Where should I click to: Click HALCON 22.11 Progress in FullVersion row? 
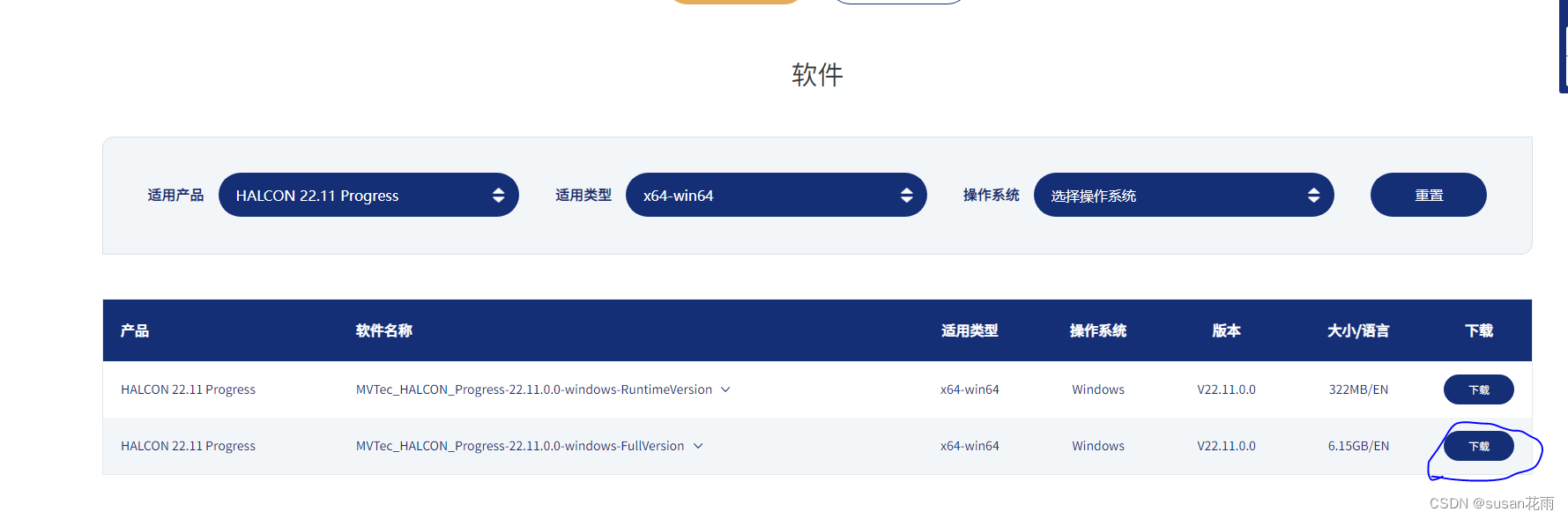click(x=188, y=446)
